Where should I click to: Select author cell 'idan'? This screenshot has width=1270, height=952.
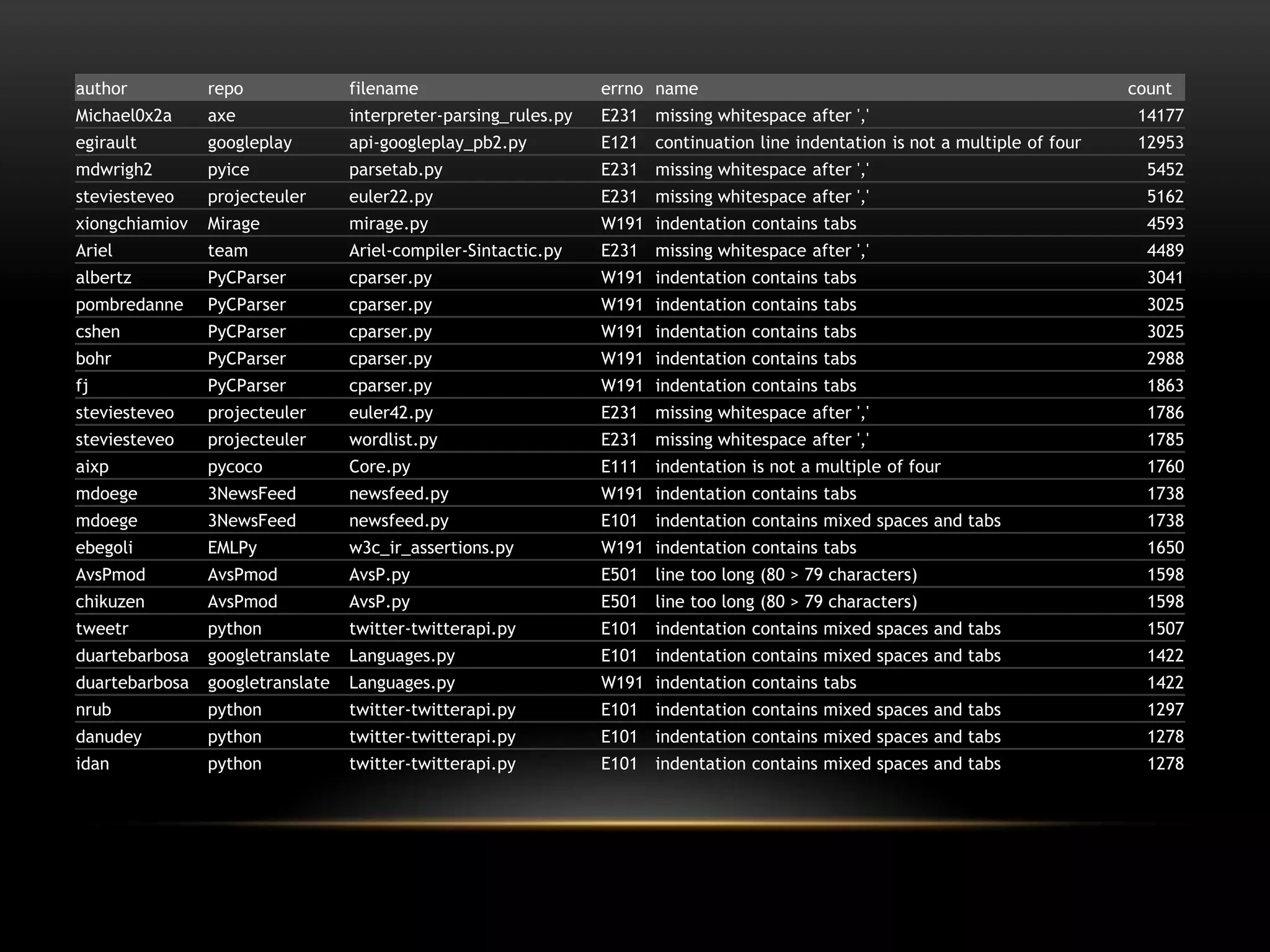[92, 764]
